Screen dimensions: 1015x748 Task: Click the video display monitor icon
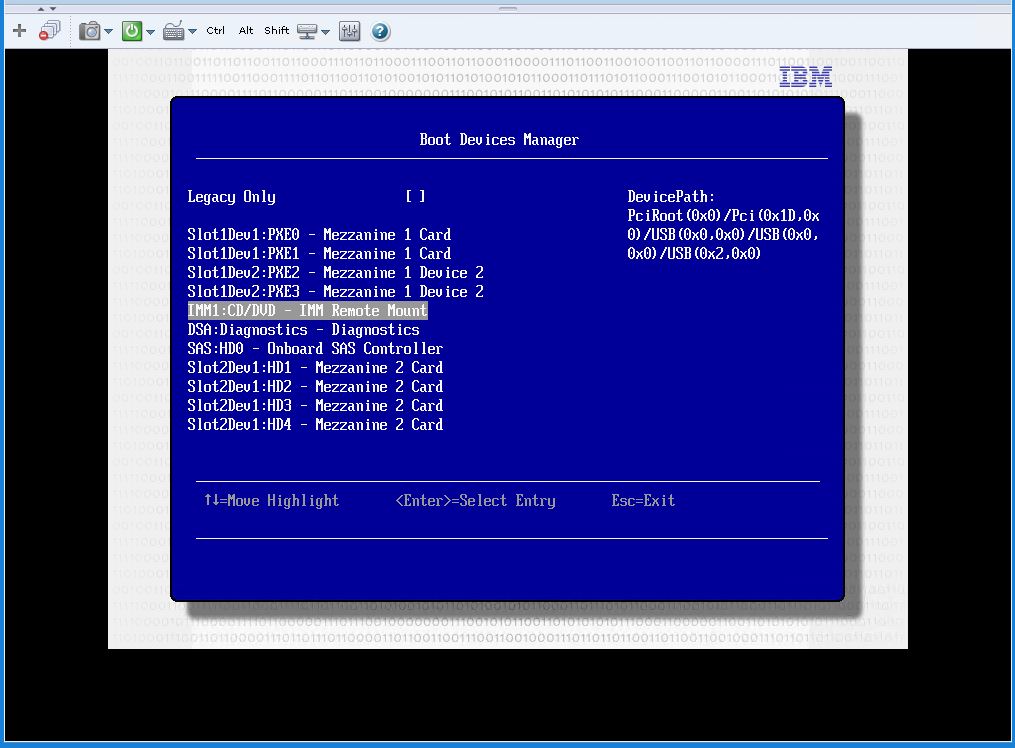click(x=308, y=30)
